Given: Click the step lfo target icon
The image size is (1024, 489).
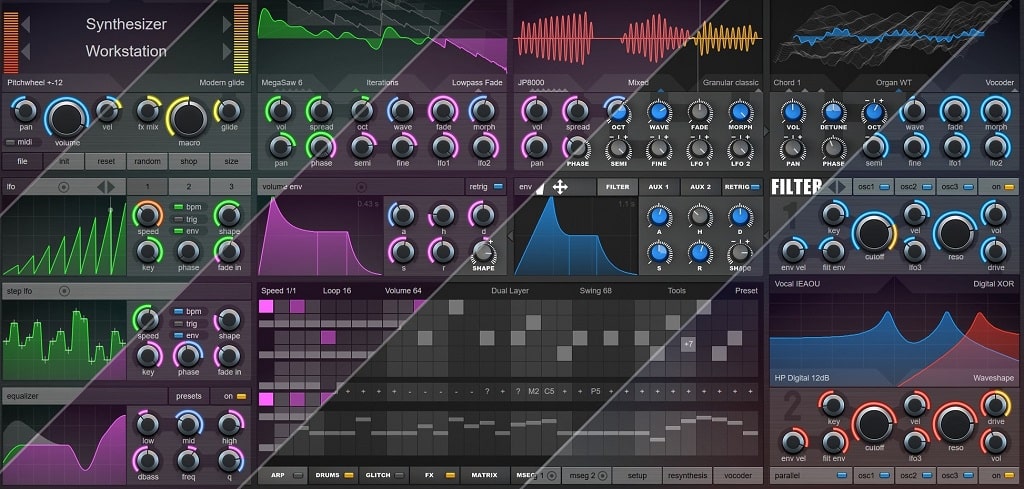Looking at the screenshot, I should pos(64,291).
